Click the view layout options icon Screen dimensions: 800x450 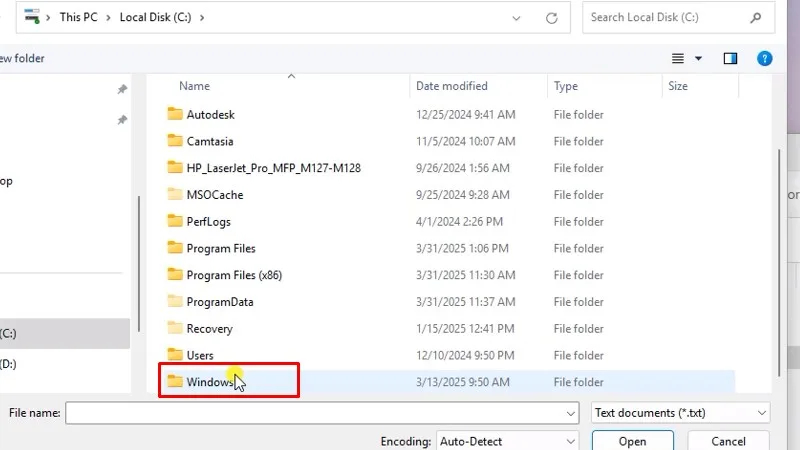678,59
